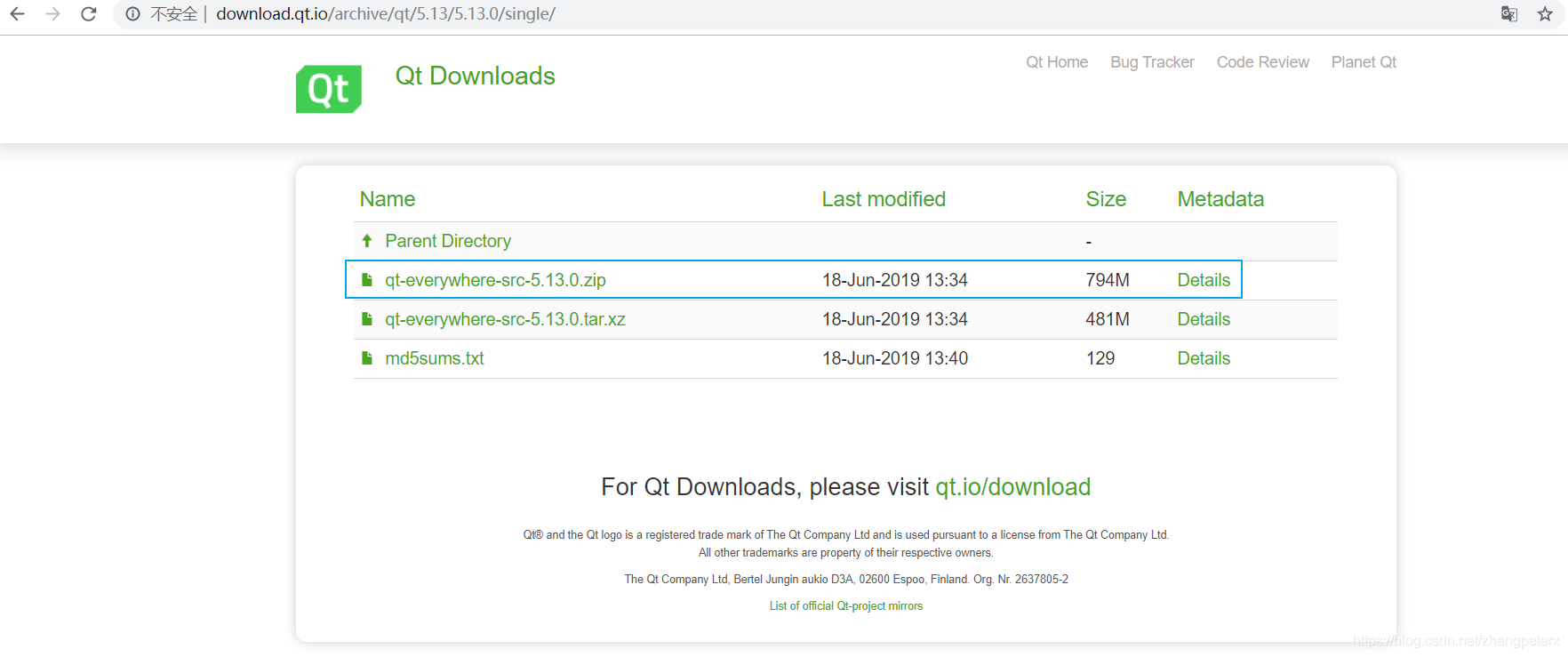Navigate to Parent Directory
Viewport: 1568px width, 657px height.
tap(448, 241)
